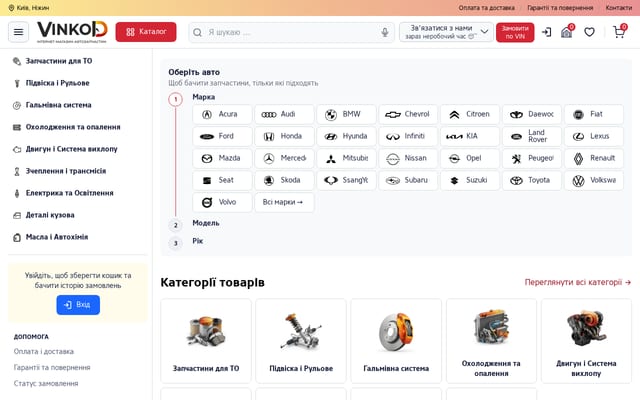Activate voice search microphone icon
640x400 pixels.
point(384,32)
